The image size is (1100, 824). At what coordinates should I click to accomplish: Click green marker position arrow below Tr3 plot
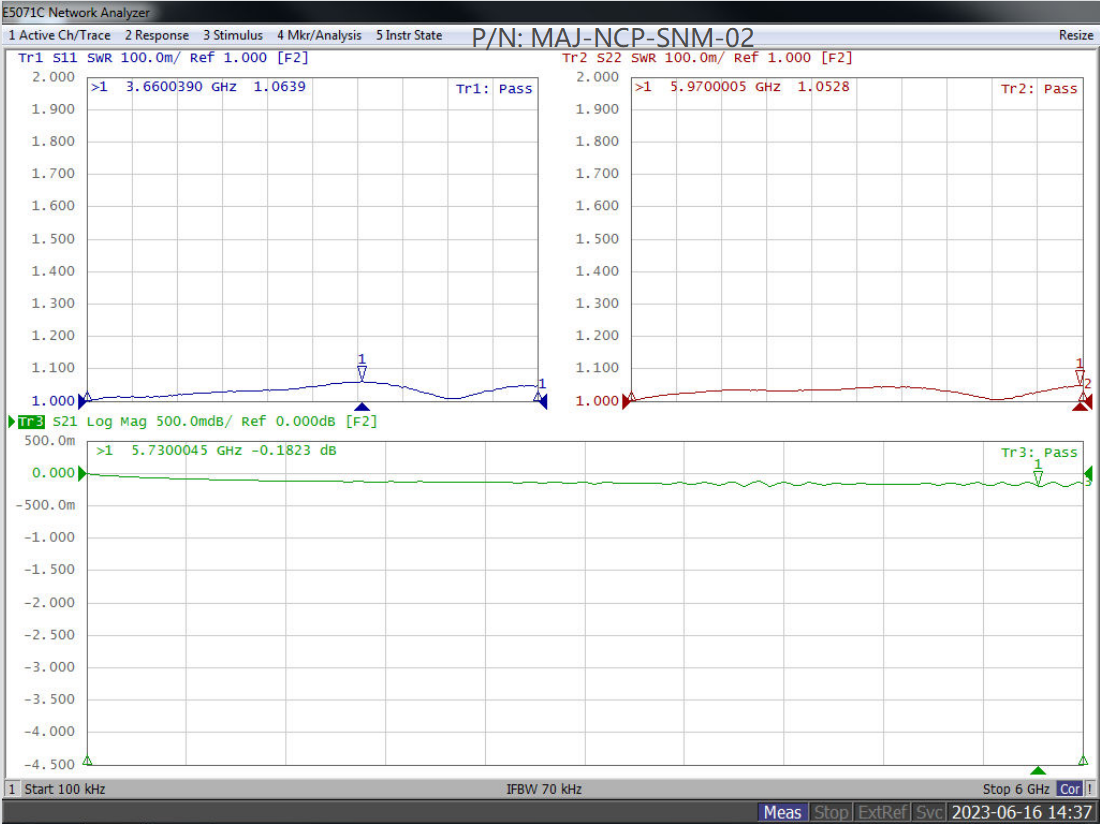[1038, 770]
